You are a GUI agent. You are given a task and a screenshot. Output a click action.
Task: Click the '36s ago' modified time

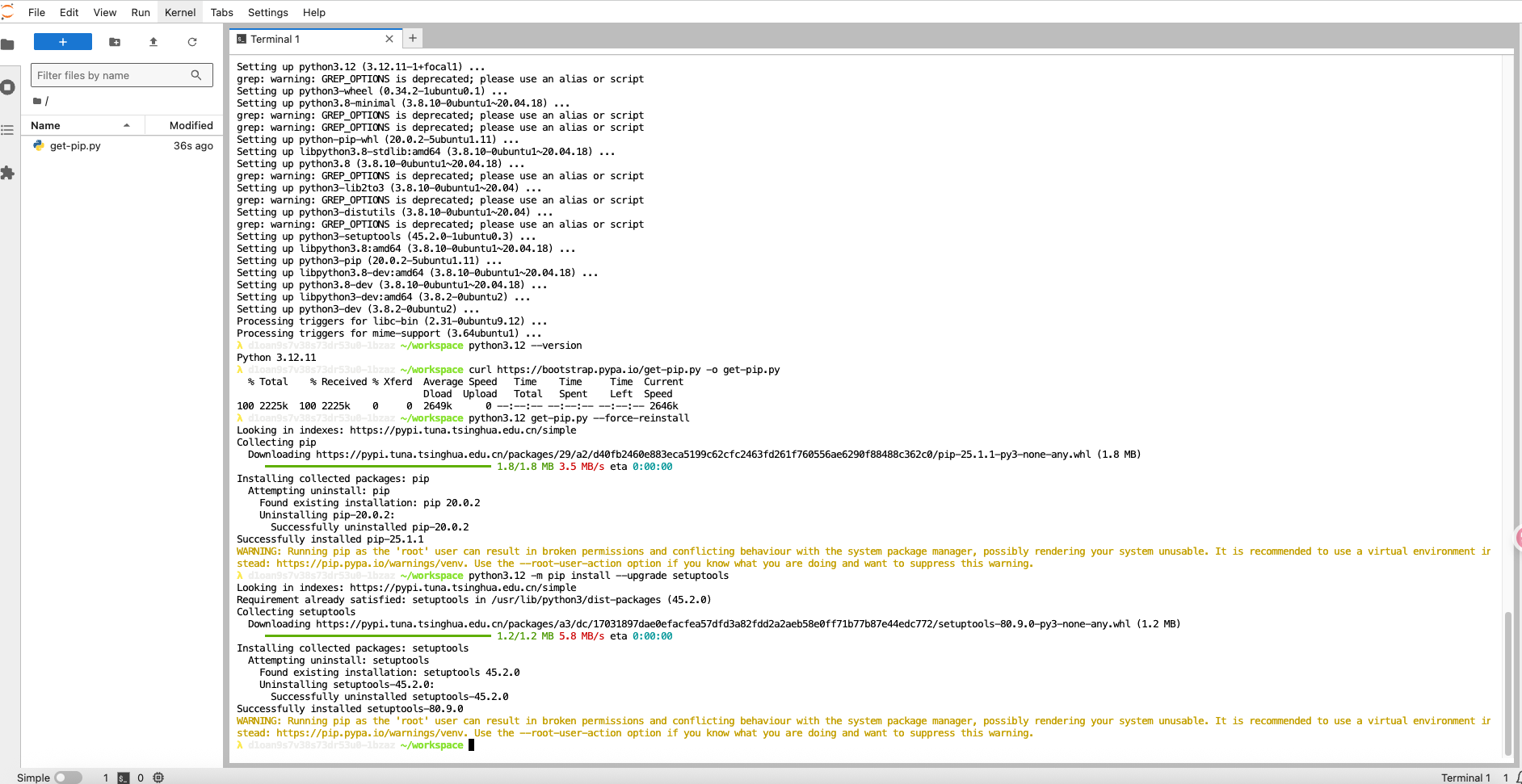193,146
